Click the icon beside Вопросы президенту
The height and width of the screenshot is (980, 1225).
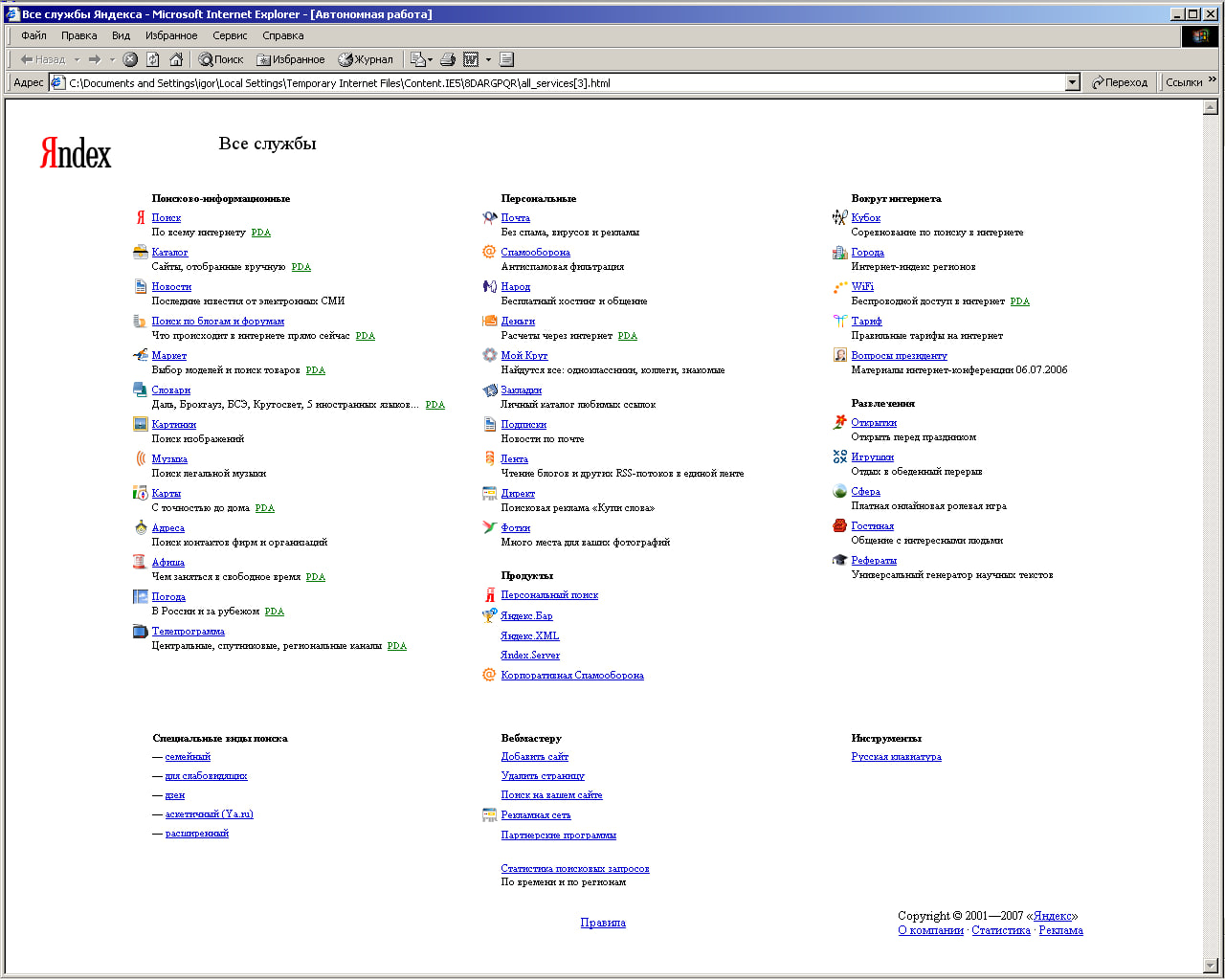point(840,355)
